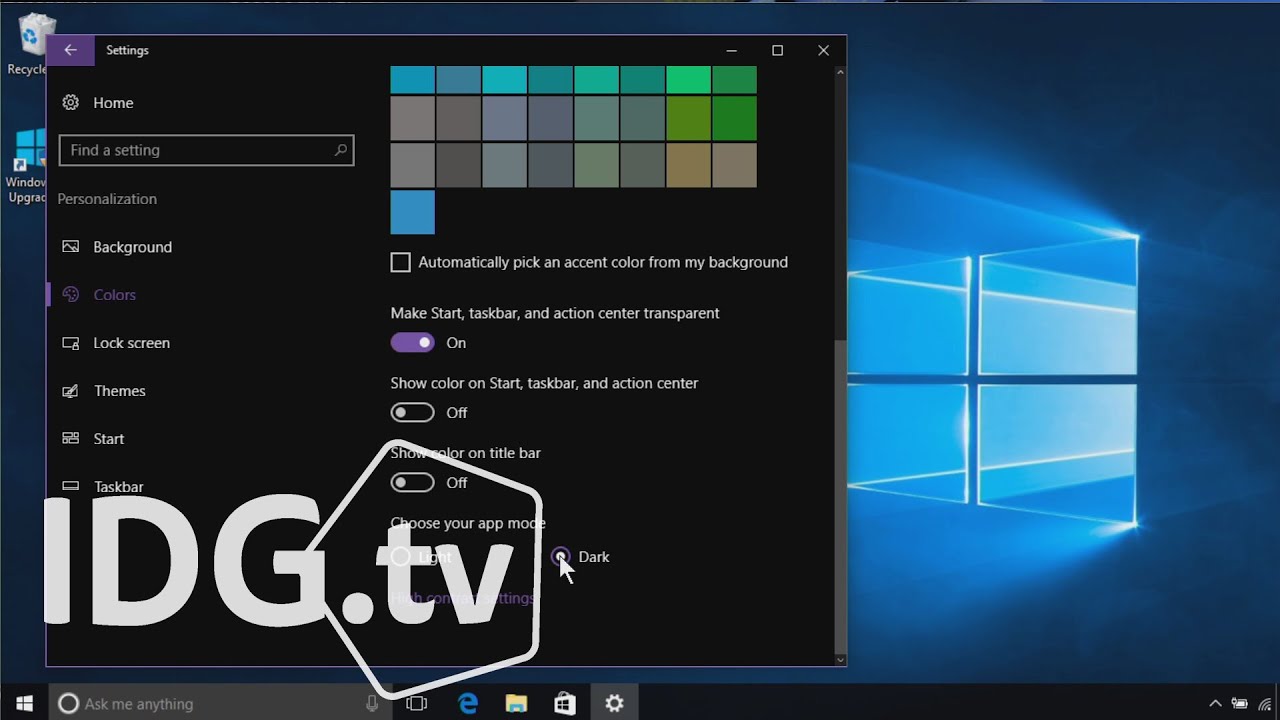Click the Lock screen icon

pos(70,343)
